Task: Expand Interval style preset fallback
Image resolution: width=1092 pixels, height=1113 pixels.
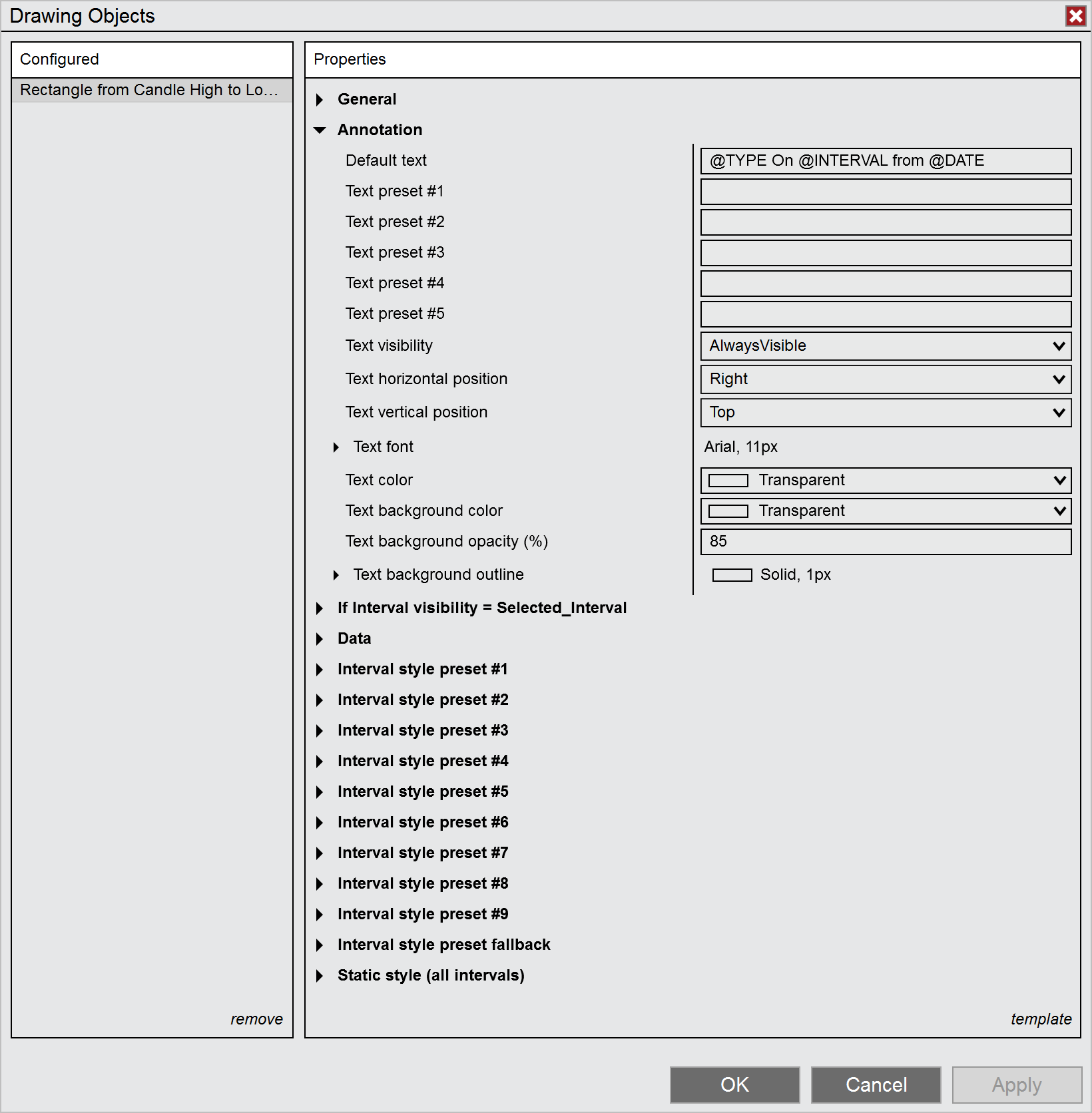Action: pos(320,945)
